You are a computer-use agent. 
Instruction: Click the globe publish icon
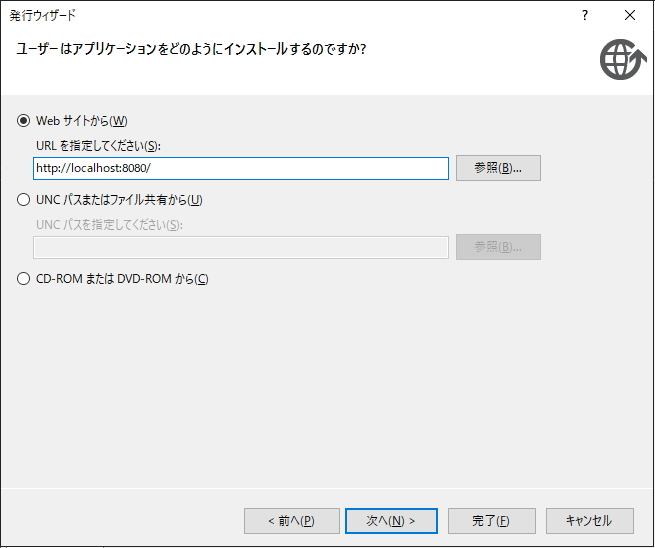point(623,59)
